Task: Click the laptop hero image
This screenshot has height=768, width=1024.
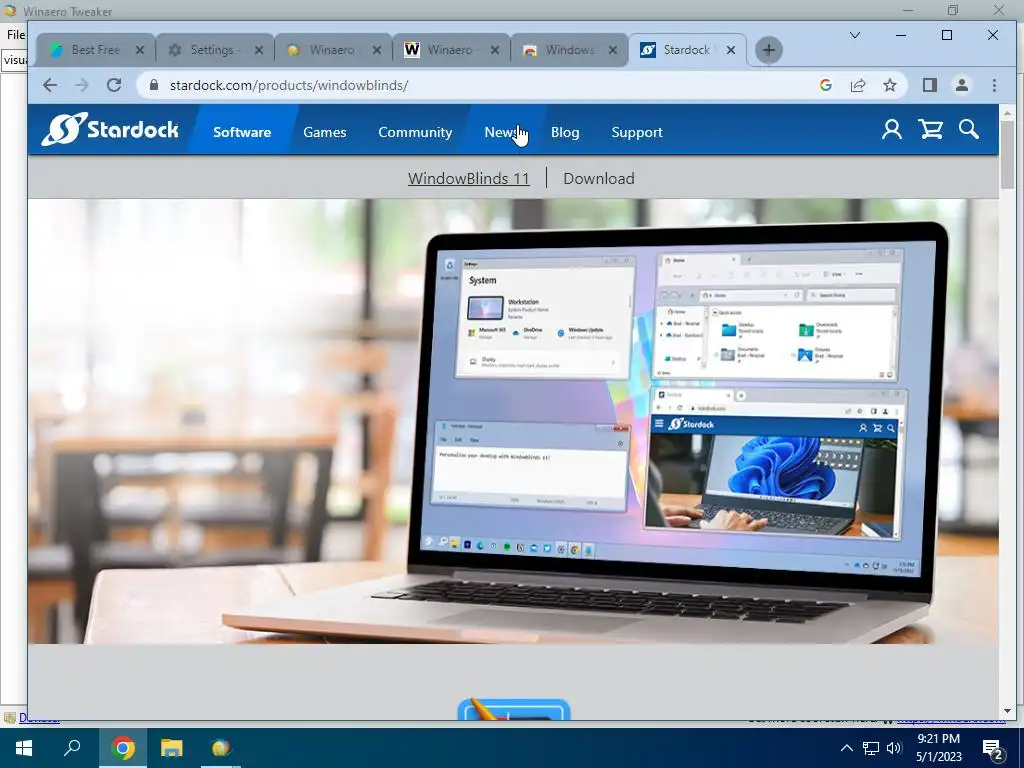Action: click(x=513, y=421)
